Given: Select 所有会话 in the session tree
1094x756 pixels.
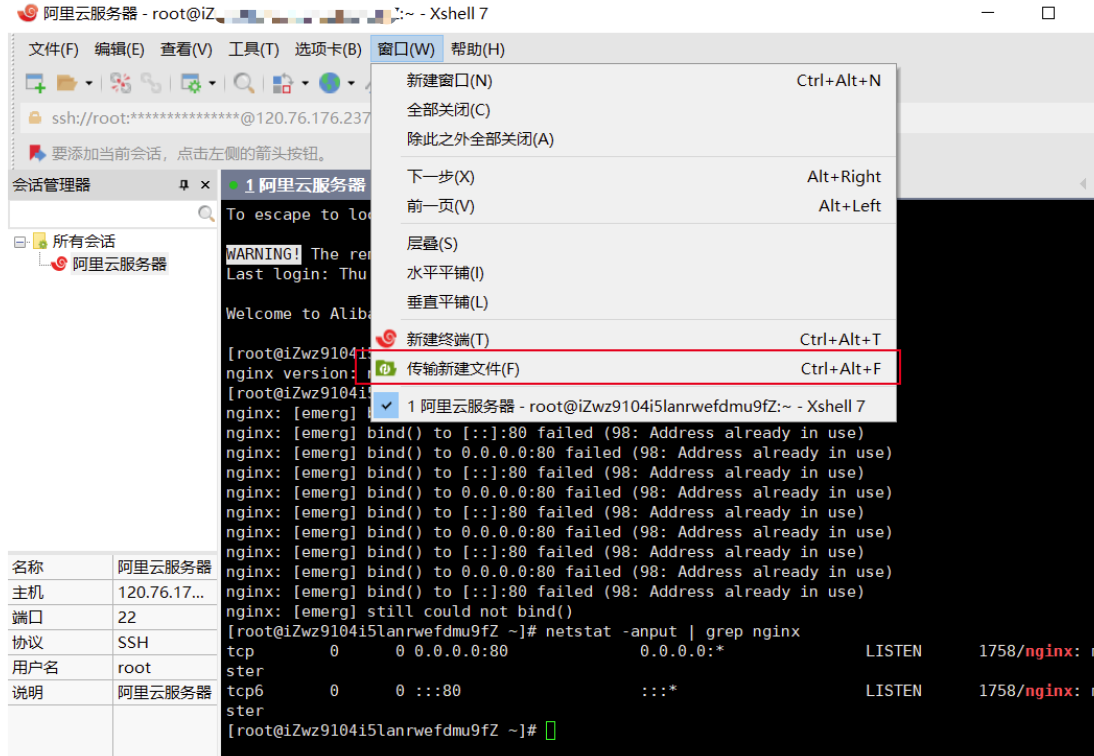Looking at the screenshot, I should coord(84,241).
